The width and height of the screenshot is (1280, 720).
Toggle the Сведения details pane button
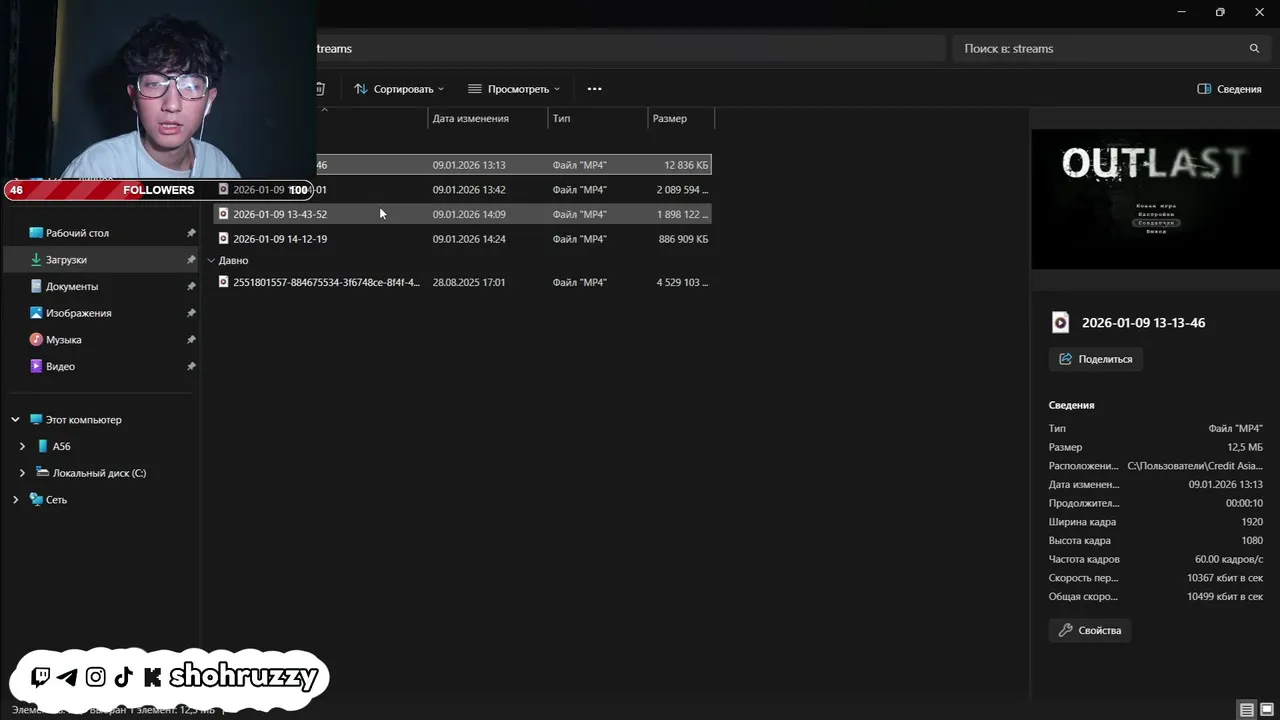(1229, 89)
